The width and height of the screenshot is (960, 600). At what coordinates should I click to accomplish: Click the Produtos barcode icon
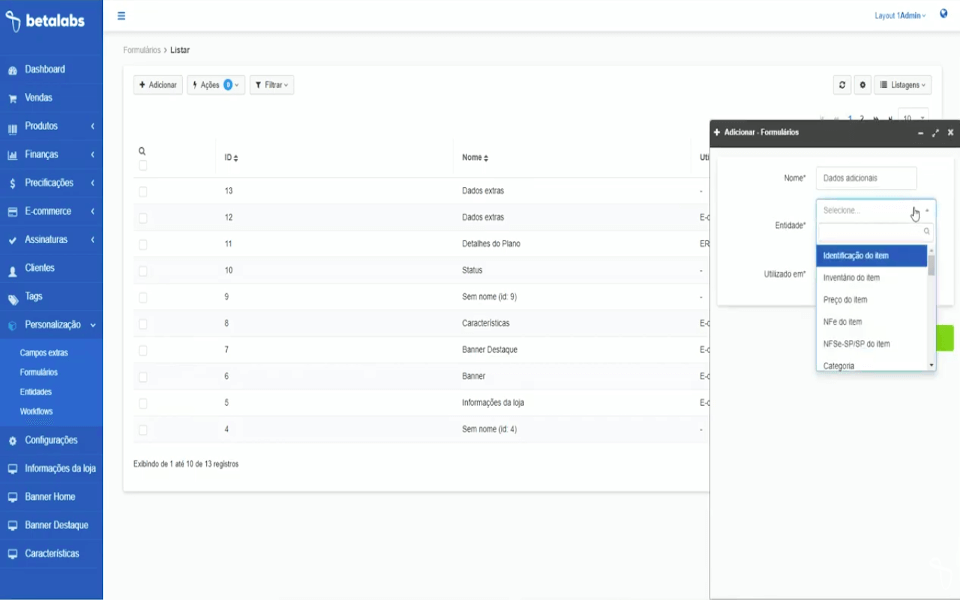pyautogui.click(x=12, y=127)
